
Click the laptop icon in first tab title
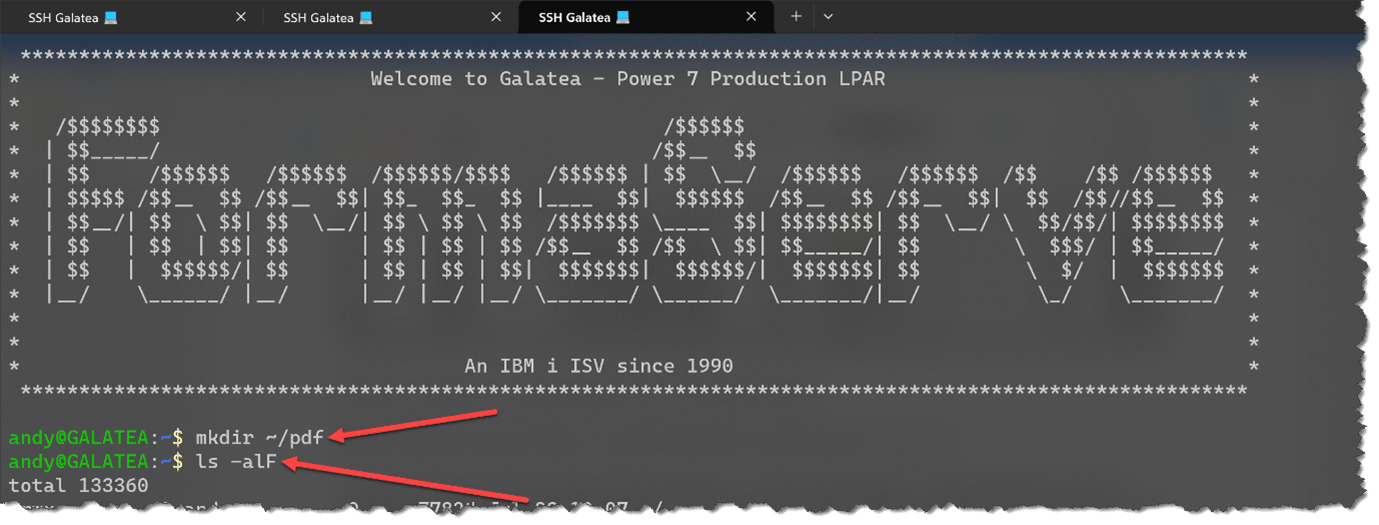111,17
